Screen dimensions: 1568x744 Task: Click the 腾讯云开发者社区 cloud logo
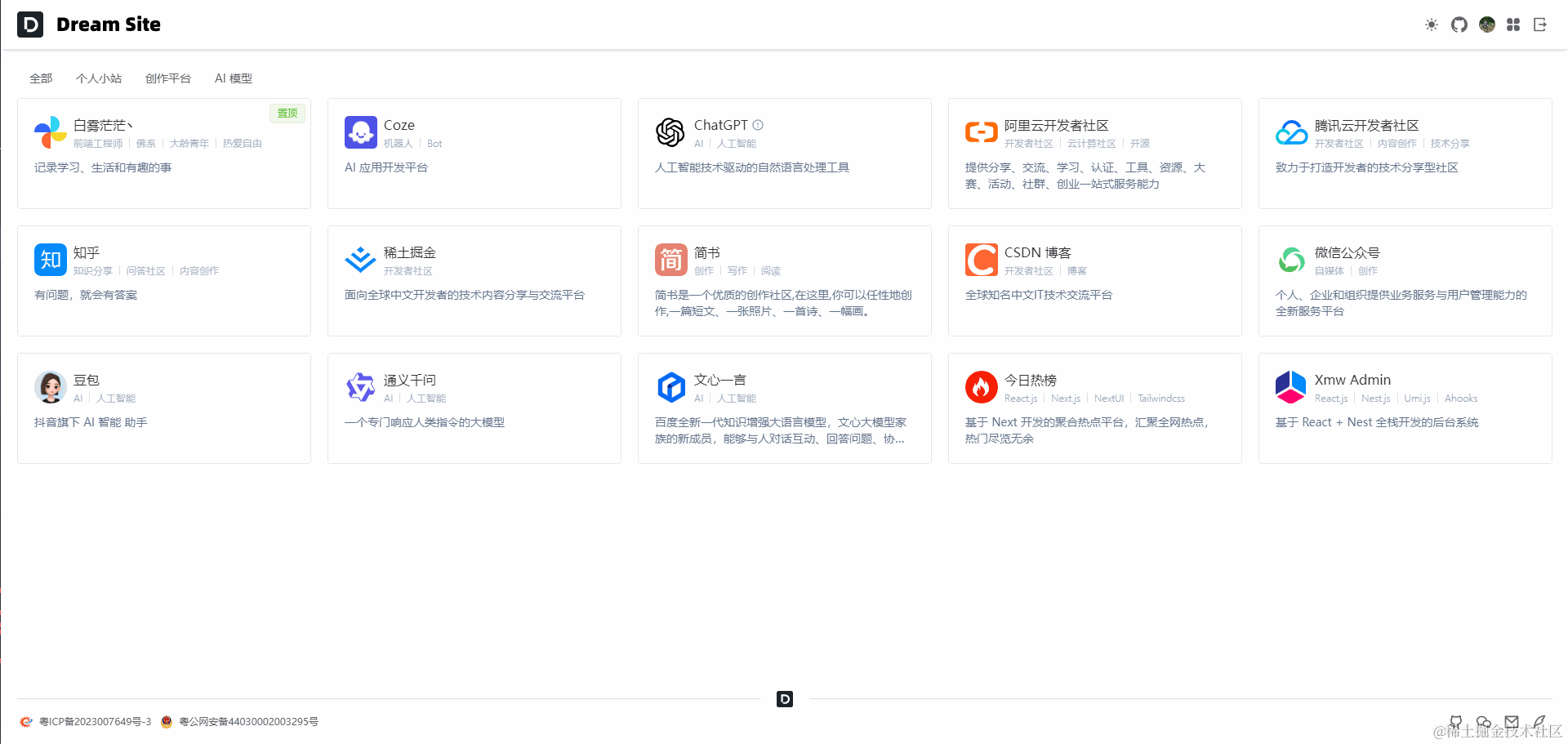pyautogui.click(x=1292, y=132)
